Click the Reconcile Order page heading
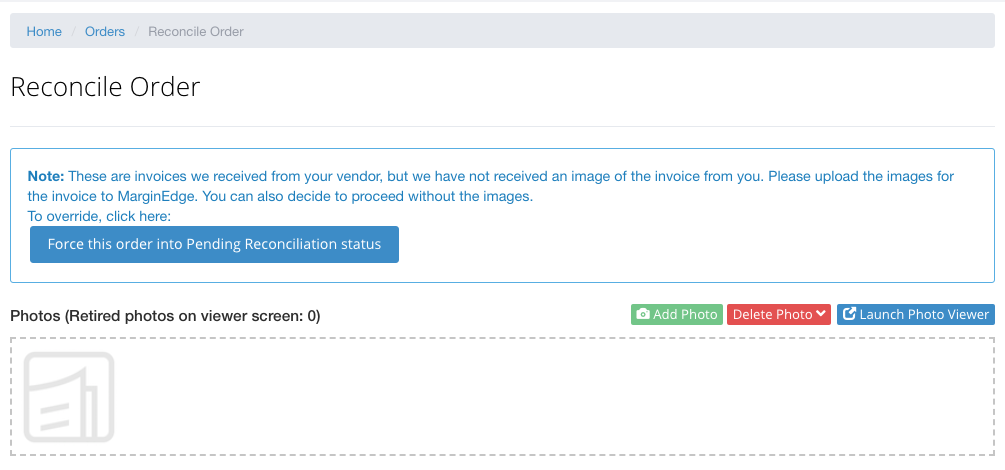 [x=105, y=87]
